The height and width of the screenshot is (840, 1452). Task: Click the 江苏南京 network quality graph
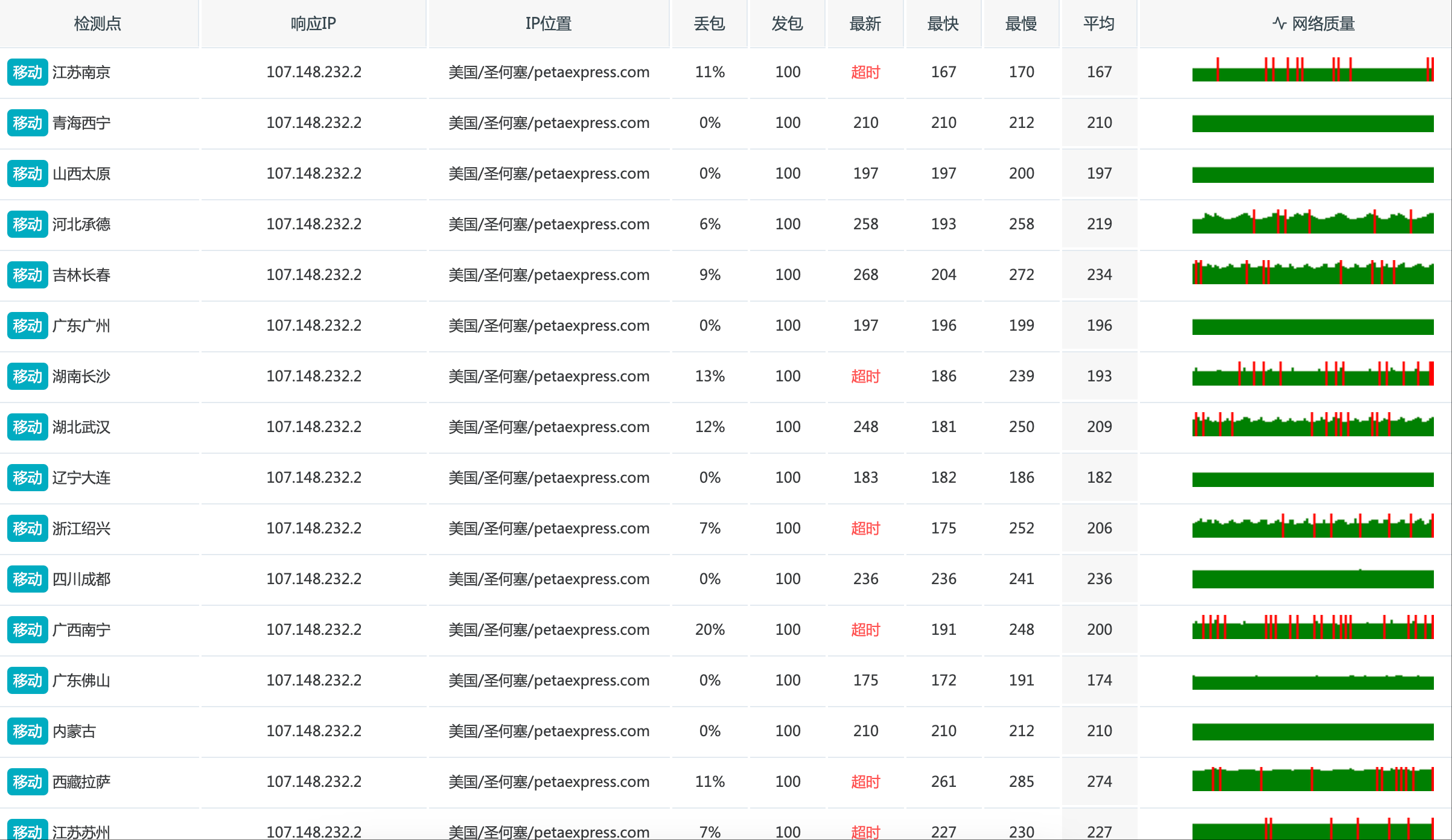click(x=1313, y=69)
